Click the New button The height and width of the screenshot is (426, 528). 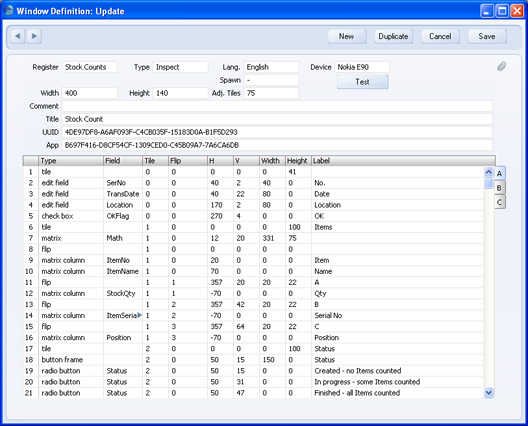click(x=346, y=36)
